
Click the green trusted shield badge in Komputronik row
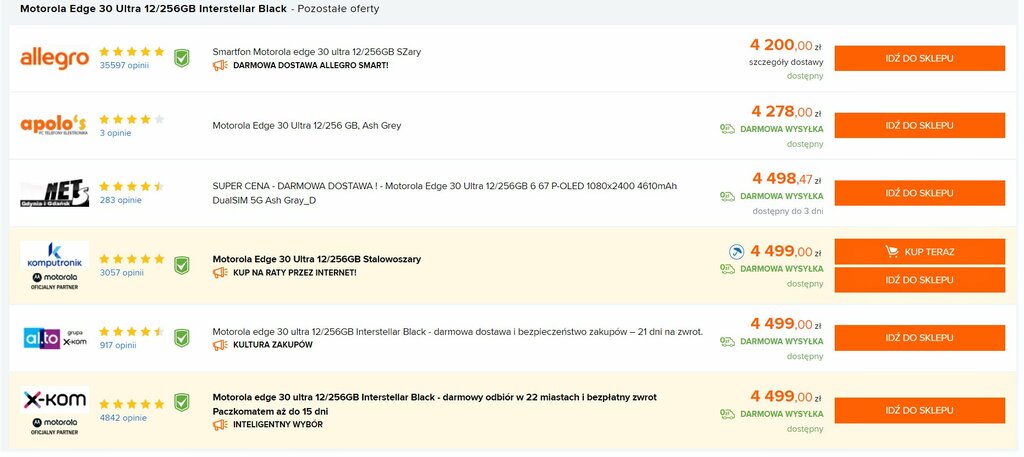click(x=182, y=265)
